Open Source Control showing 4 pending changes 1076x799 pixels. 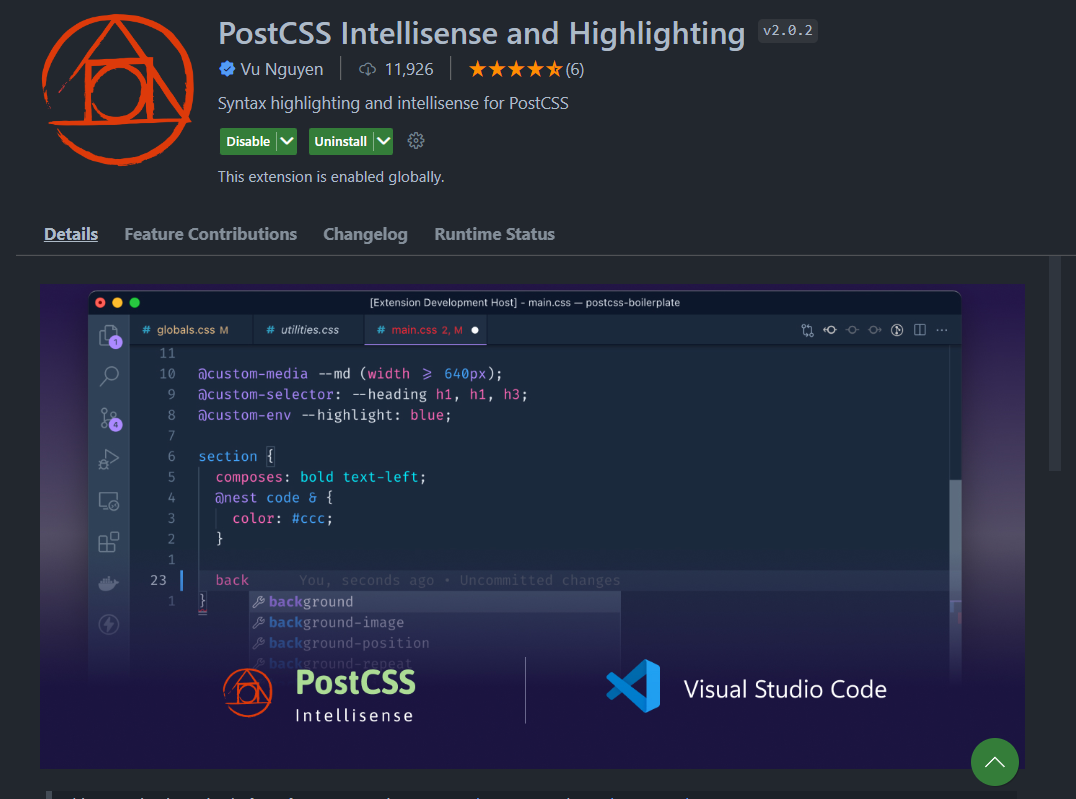point(109,417)
